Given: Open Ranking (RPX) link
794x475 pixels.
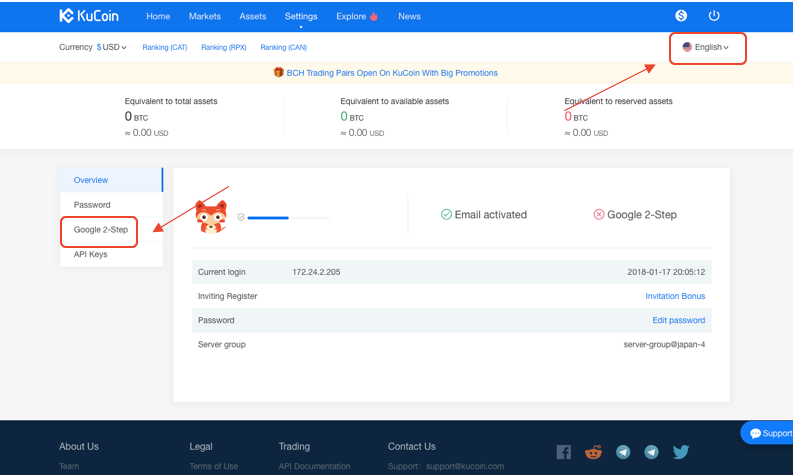Looking at the screenshot, I should tap(224, 47).
